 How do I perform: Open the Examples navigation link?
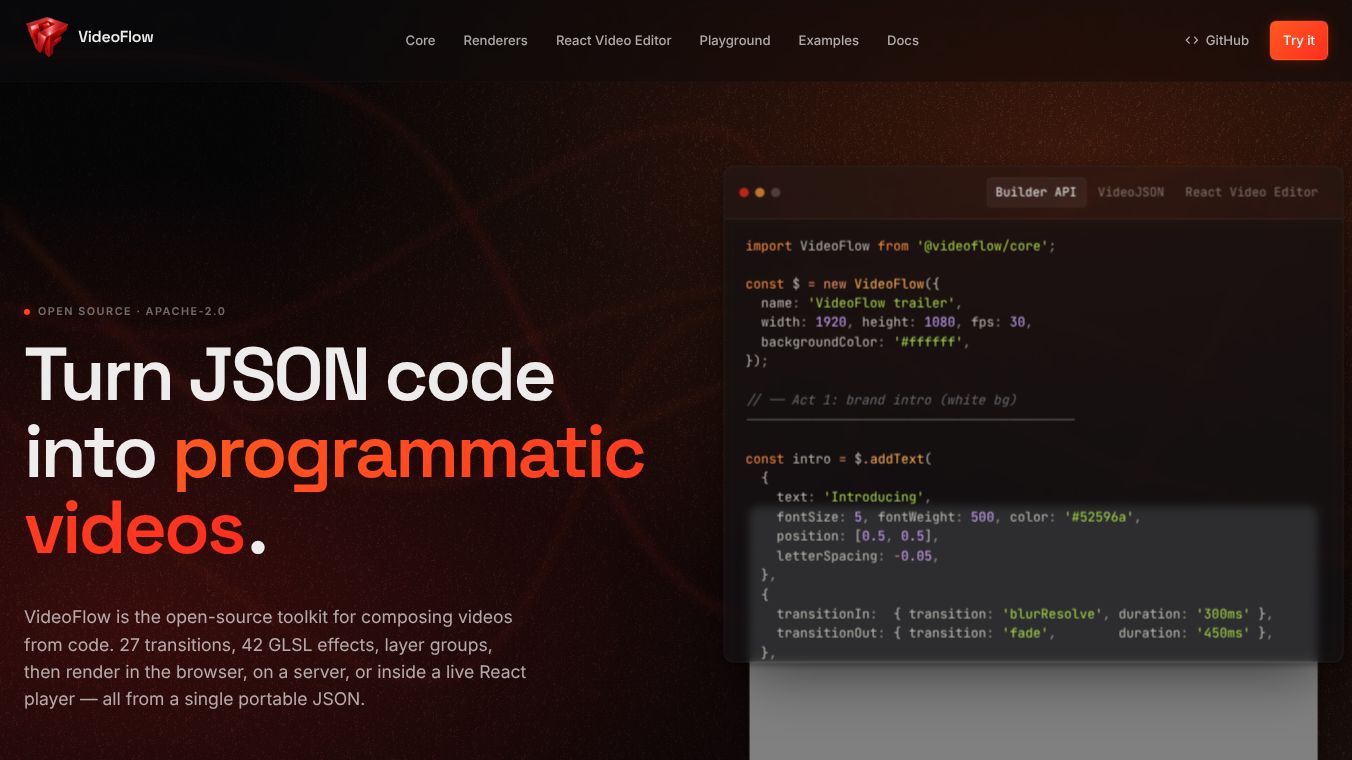pyautogui.click(x=828, y=41)
